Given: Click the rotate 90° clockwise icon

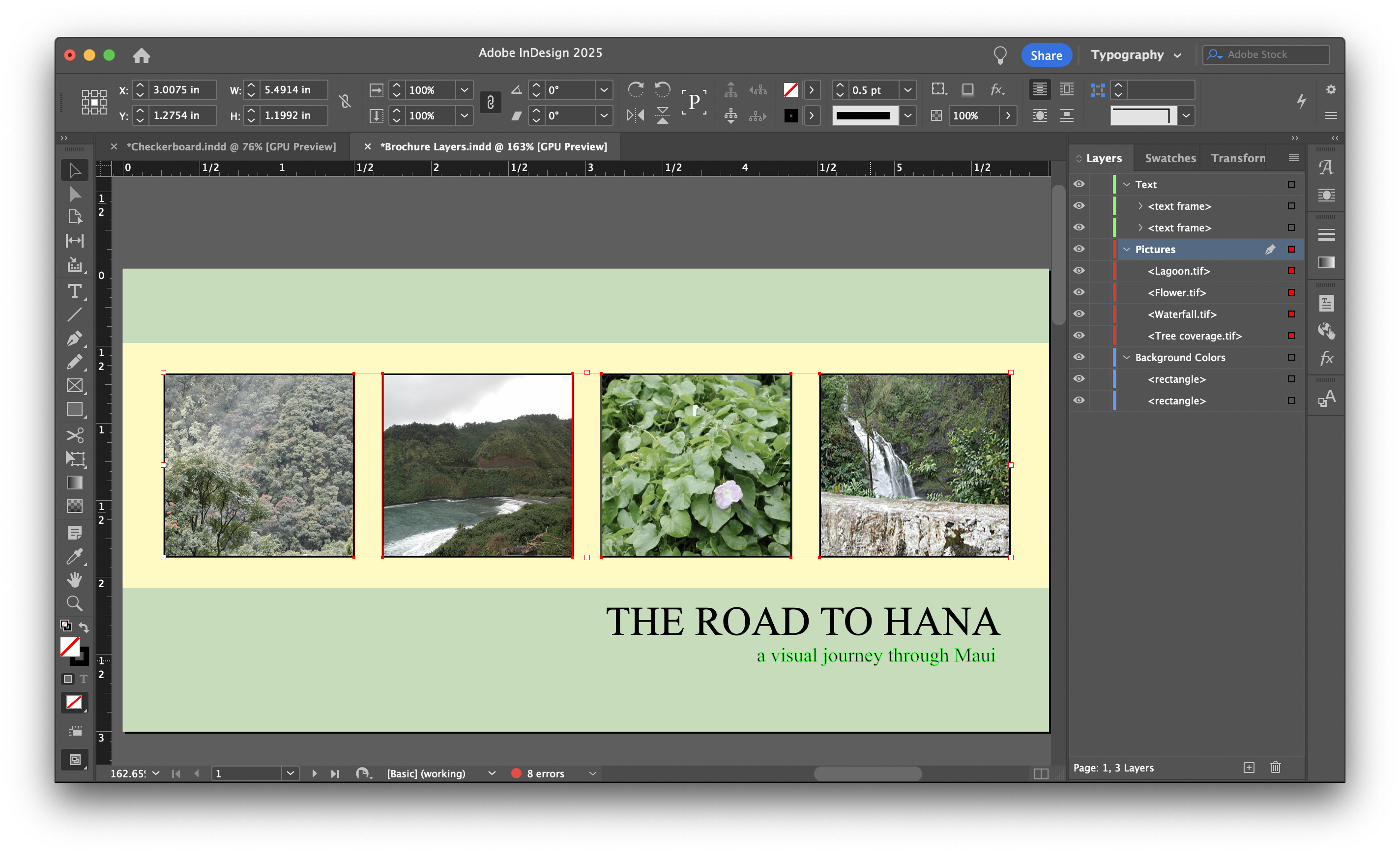Looking at the screenshot, I should (x=635, y=89).
